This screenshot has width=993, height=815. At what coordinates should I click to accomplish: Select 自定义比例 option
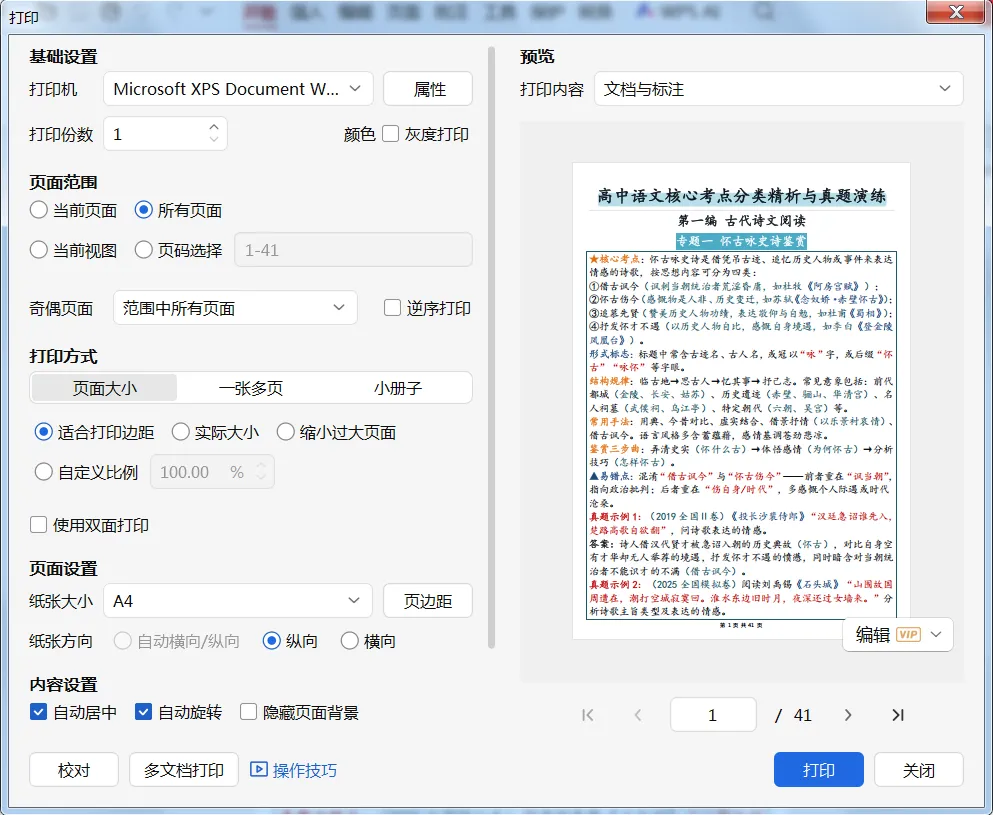44,472
